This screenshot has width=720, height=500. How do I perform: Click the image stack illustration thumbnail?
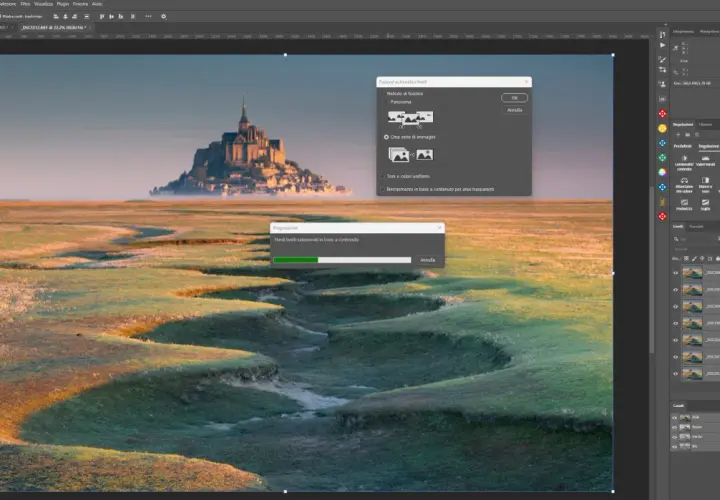411,155
